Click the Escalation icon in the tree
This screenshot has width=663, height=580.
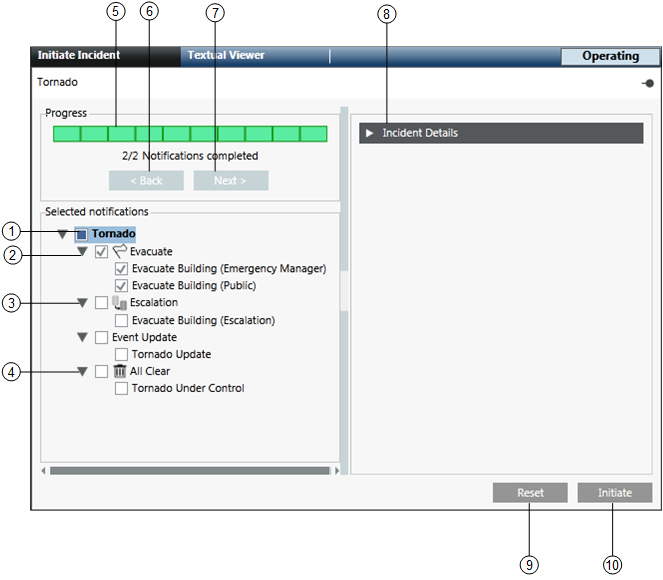click(119, 303)
